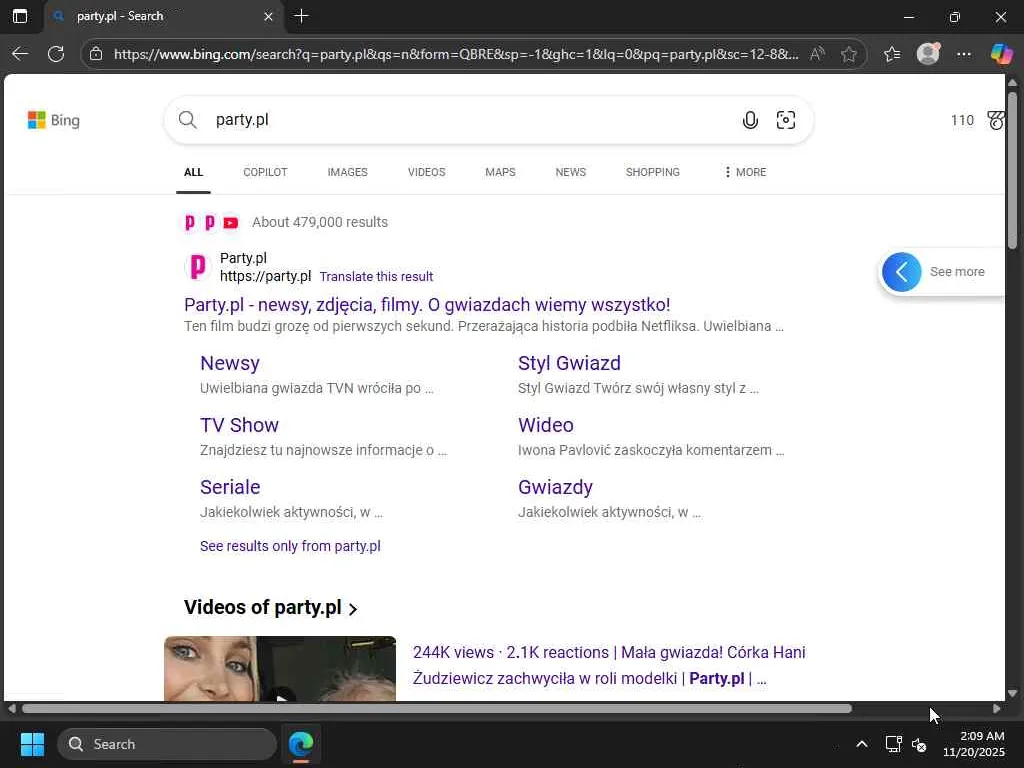The width and height of the screenshot is (1024, 768).
Task: Open visual search camera icon
Action: [786, 120]
